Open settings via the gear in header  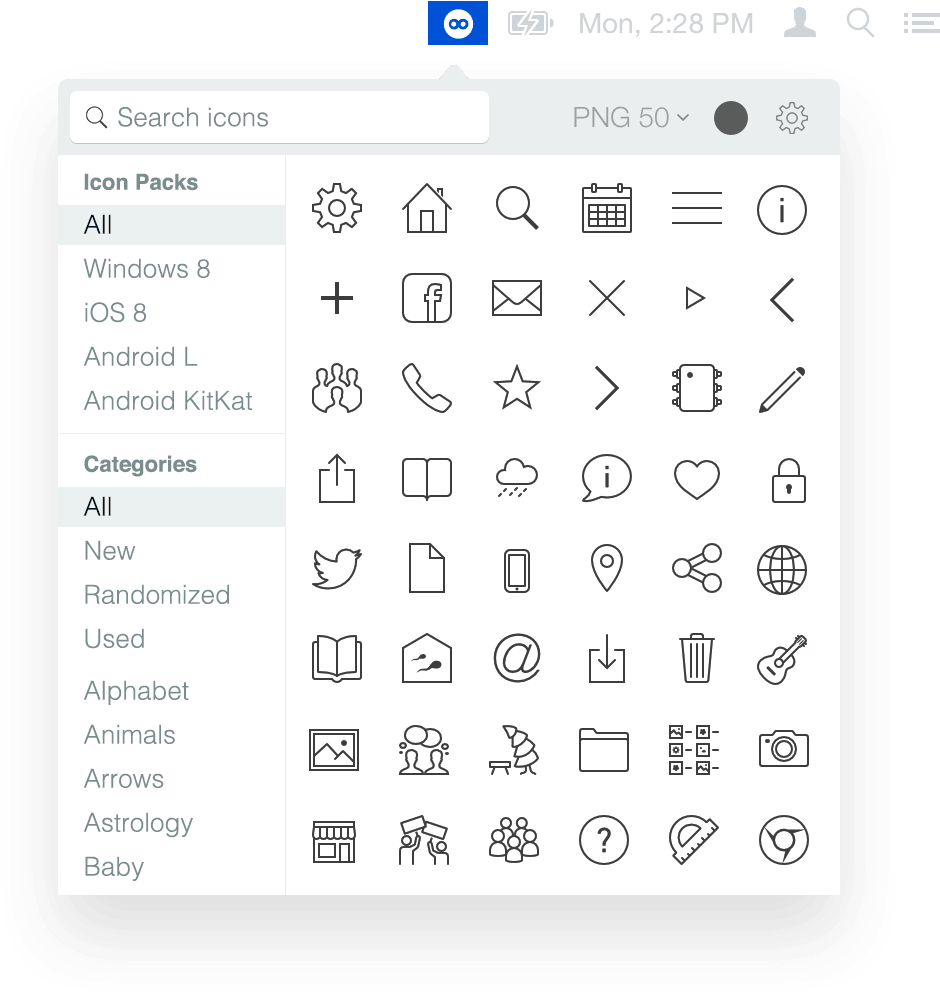(791, 118)
